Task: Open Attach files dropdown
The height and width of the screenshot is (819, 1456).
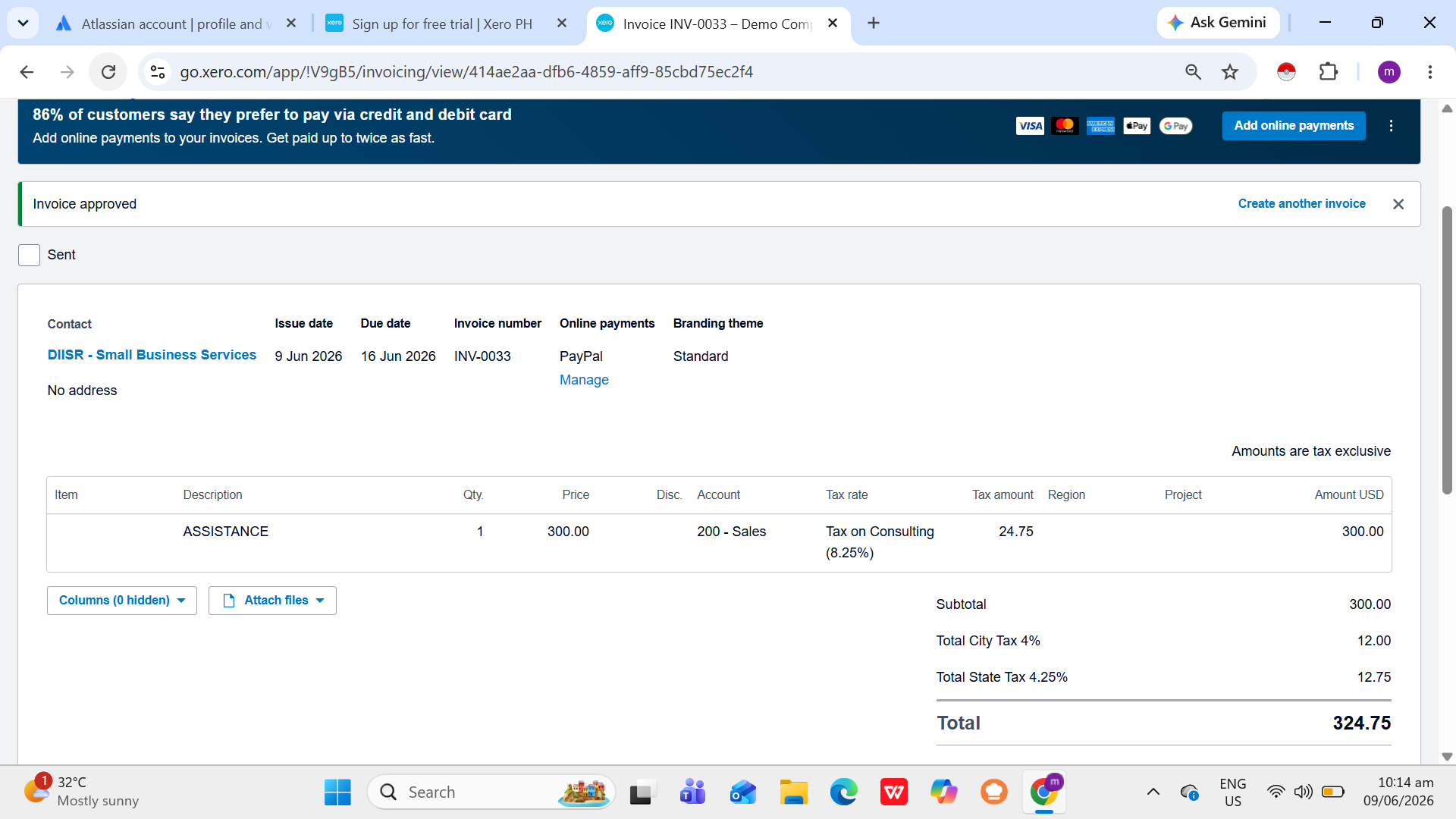Action: 272,601
